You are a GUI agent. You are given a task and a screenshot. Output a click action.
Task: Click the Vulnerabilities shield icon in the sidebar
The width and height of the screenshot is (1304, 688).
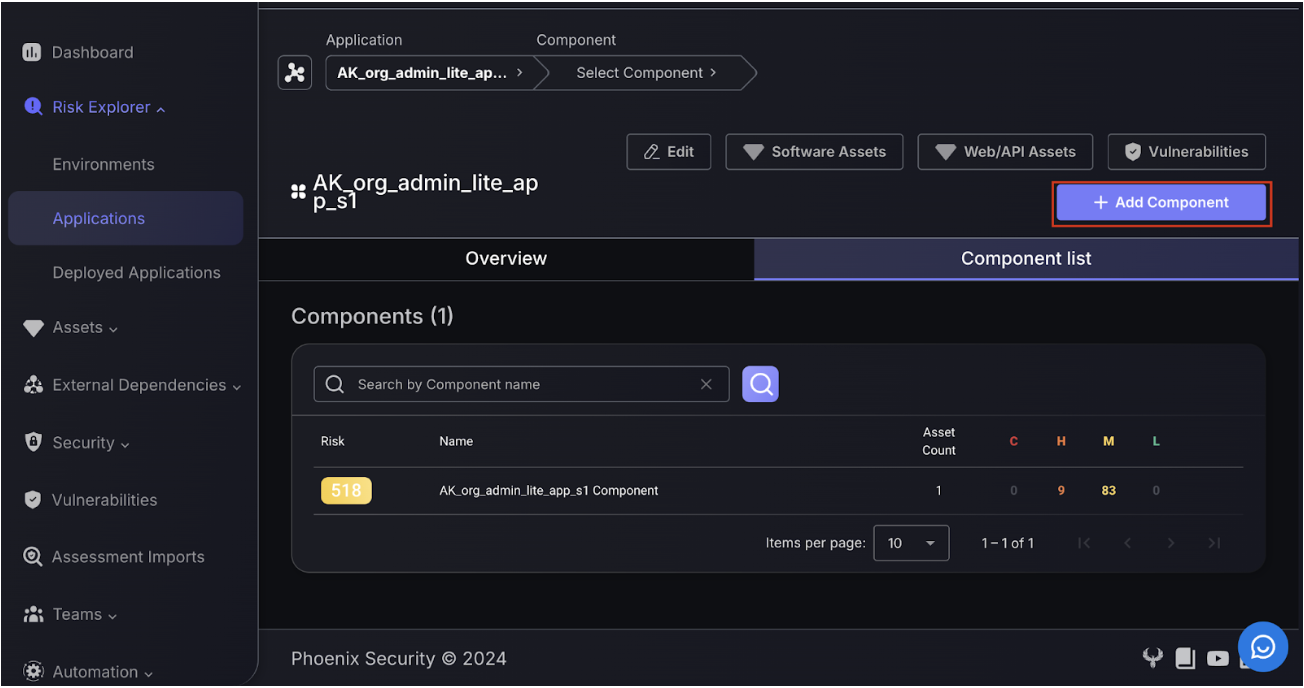tap(33, 499)
